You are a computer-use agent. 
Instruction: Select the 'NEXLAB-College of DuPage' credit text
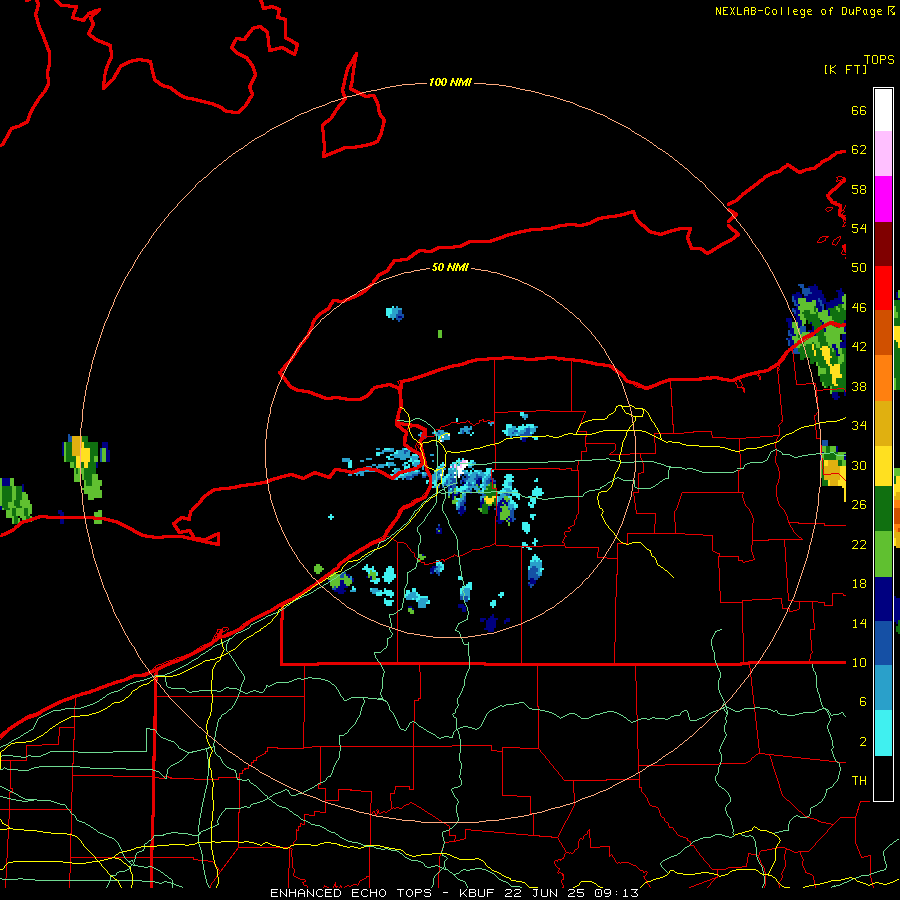[798, 11]
